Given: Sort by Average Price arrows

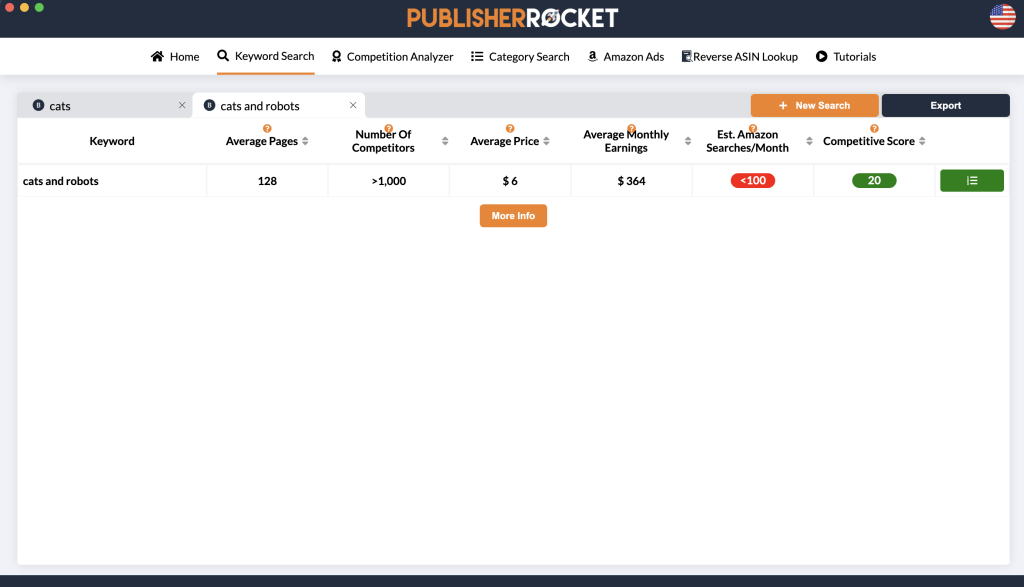Looking at the screenshot, I should point(546,142).
